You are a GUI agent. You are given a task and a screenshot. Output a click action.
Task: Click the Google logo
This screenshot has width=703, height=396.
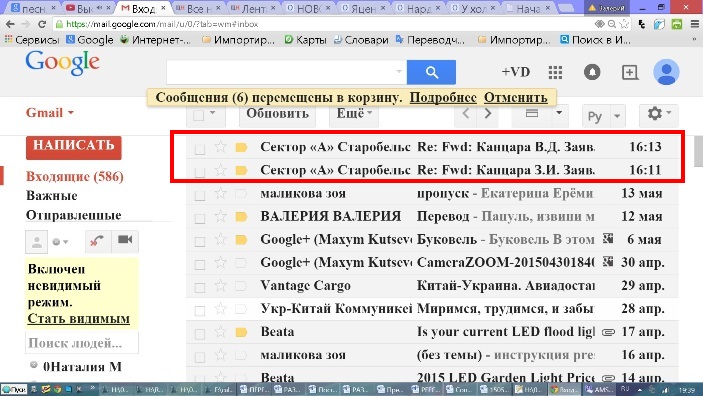pos(62,63)
